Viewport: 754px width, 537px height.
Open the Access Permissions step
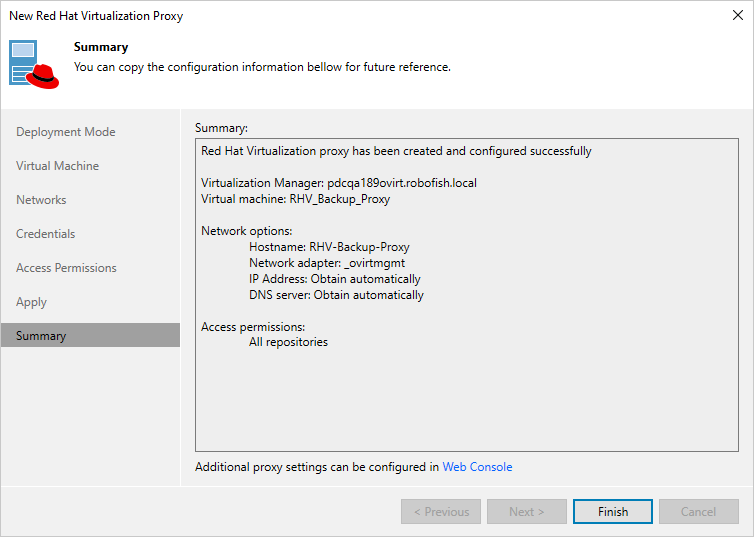(66, 268)
